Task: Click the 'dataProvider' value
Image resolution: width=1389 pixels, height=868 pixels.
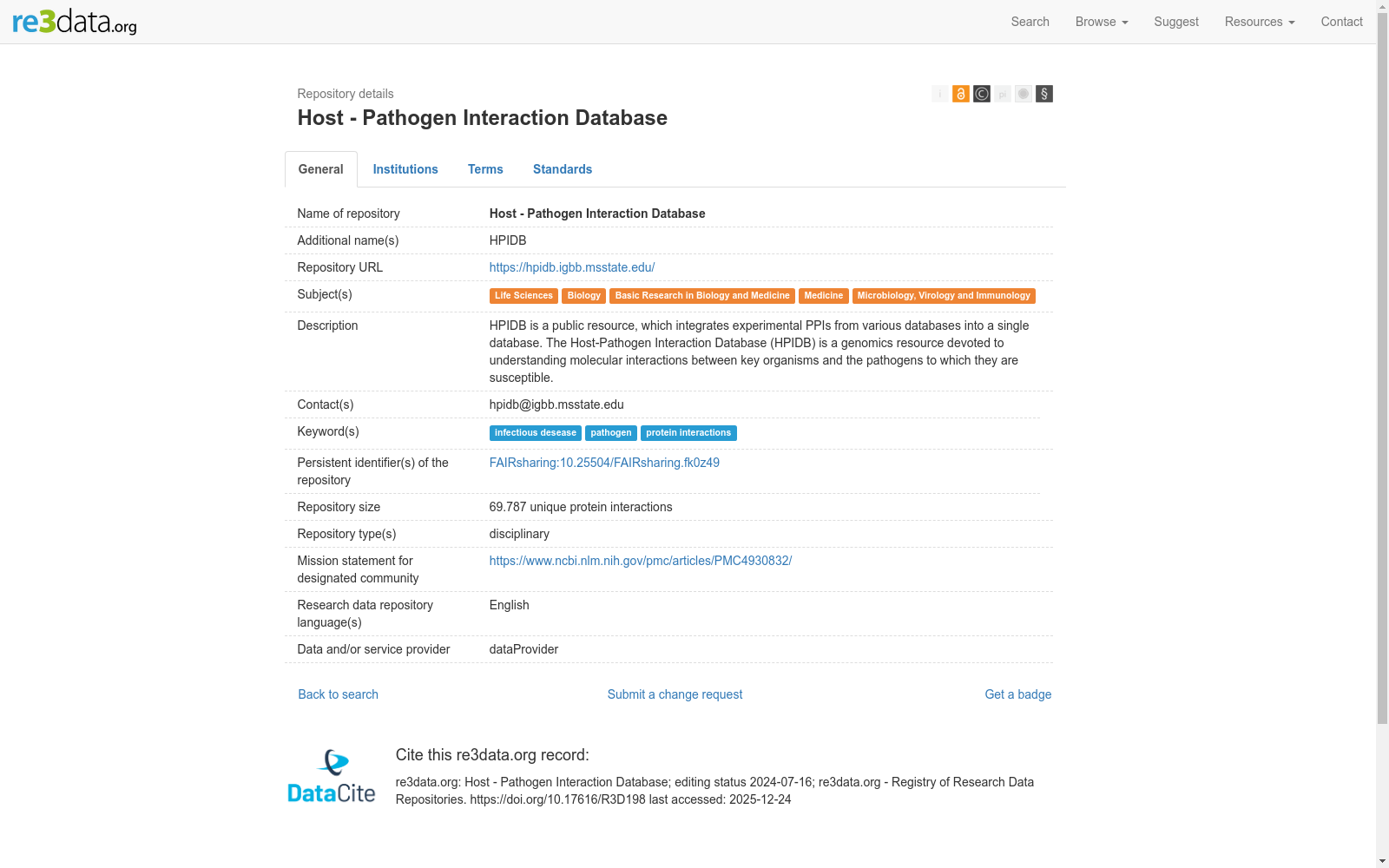Action: [523, 649]
